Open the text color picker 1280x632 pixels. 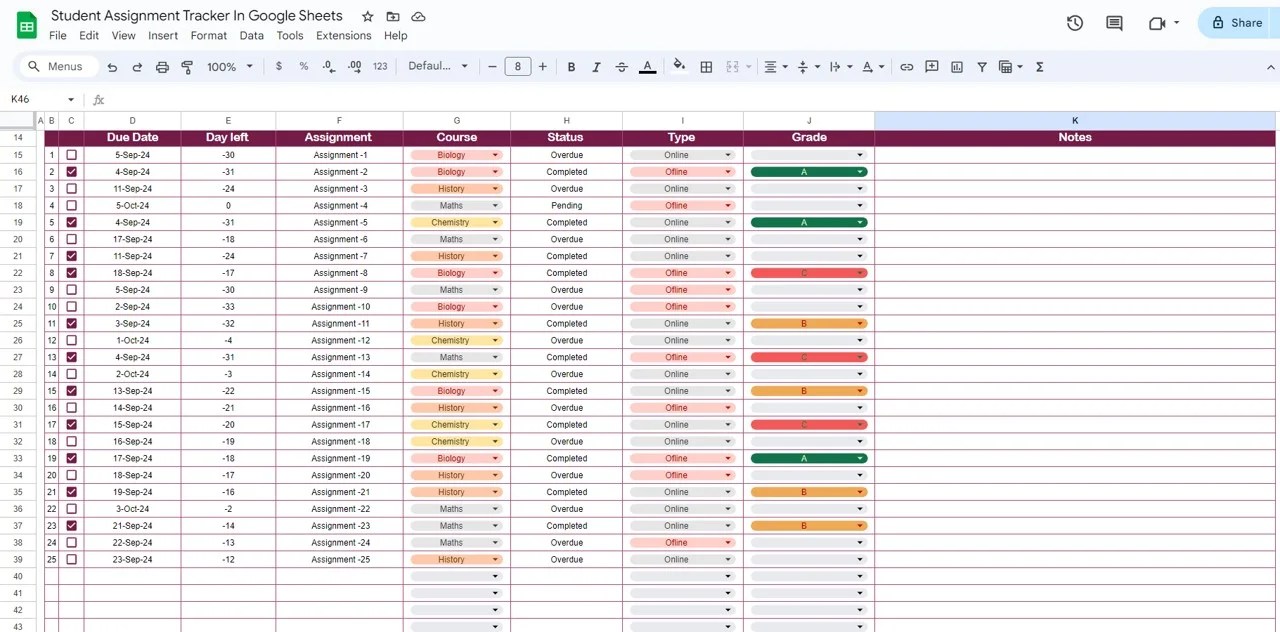[647, 67]
